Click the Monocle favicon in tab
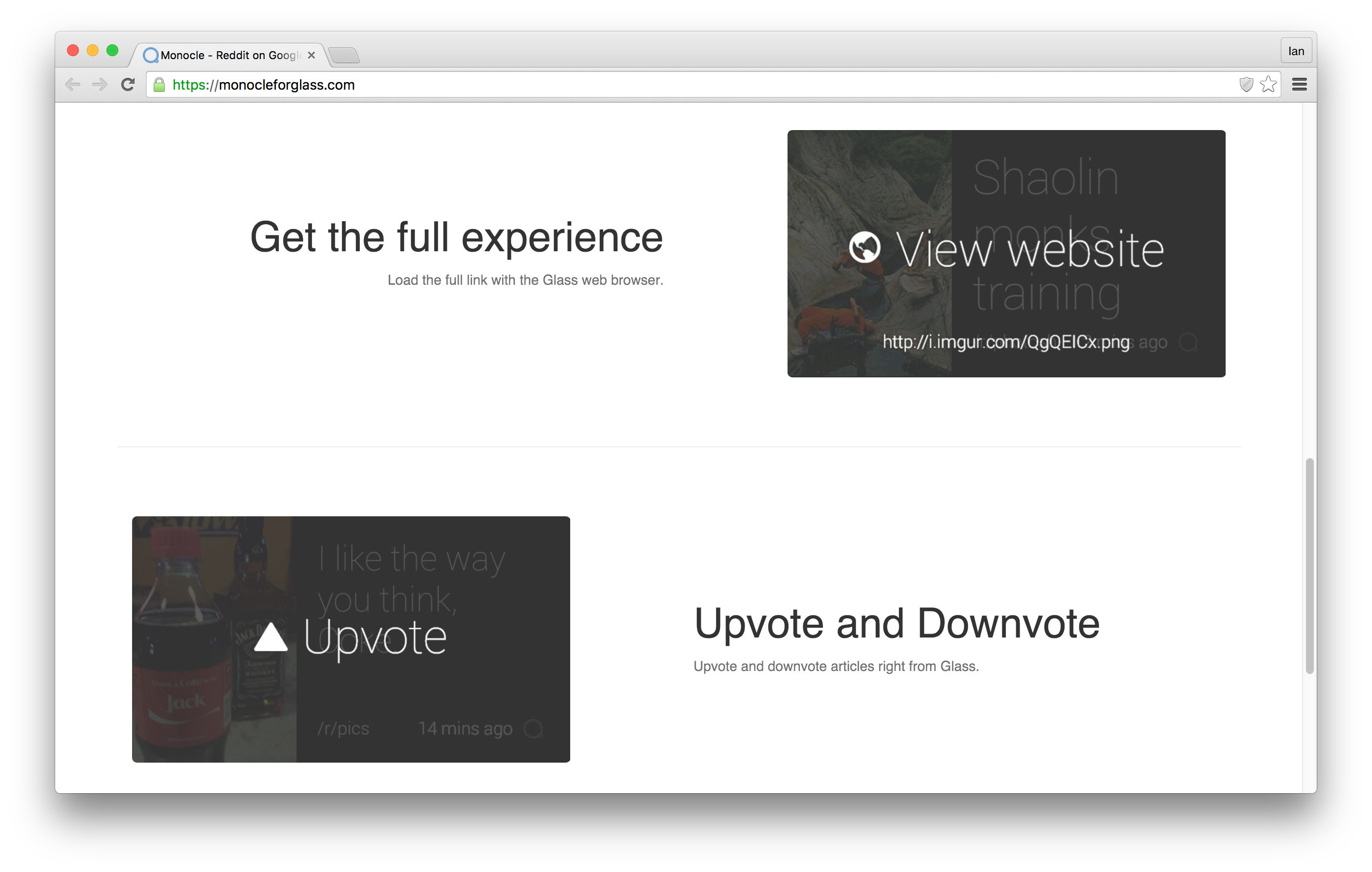 click(150, 55)
